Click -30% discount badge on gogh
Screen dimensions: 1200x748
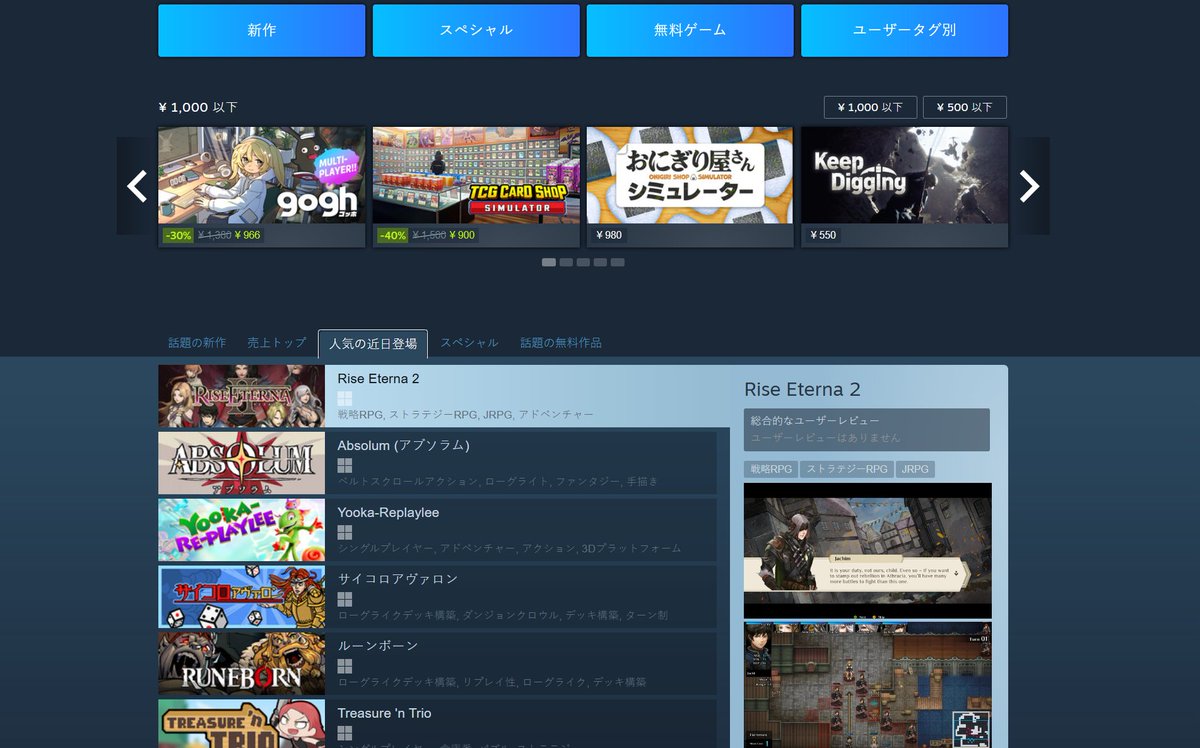tap(178, 236)
